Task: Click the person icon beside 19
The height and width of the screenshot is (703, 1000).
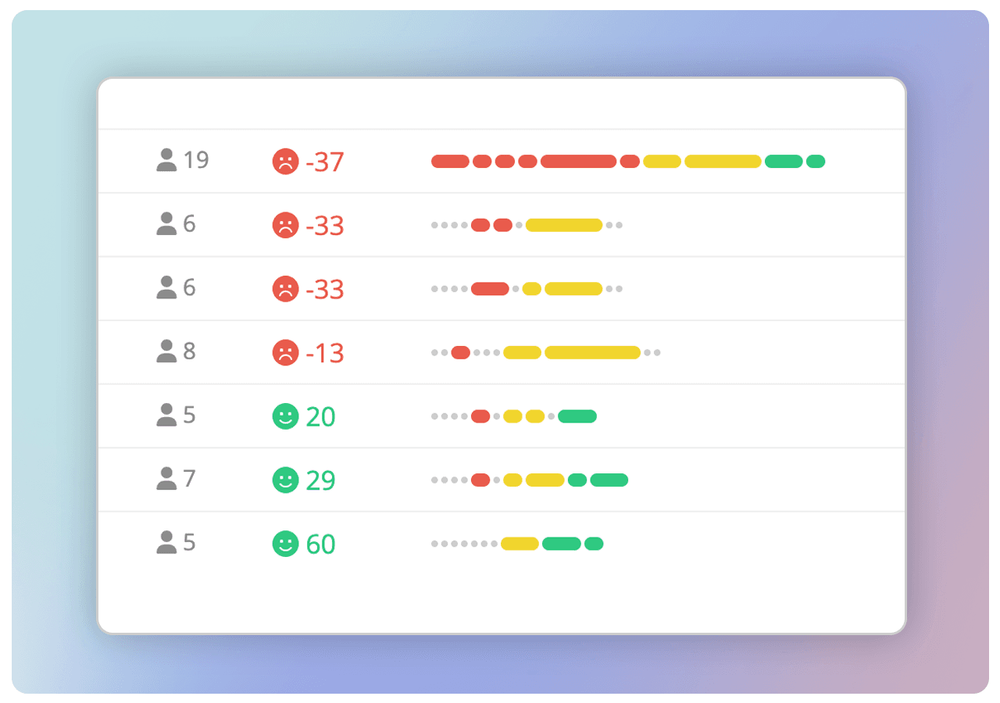Action: (x=166, y=160)
